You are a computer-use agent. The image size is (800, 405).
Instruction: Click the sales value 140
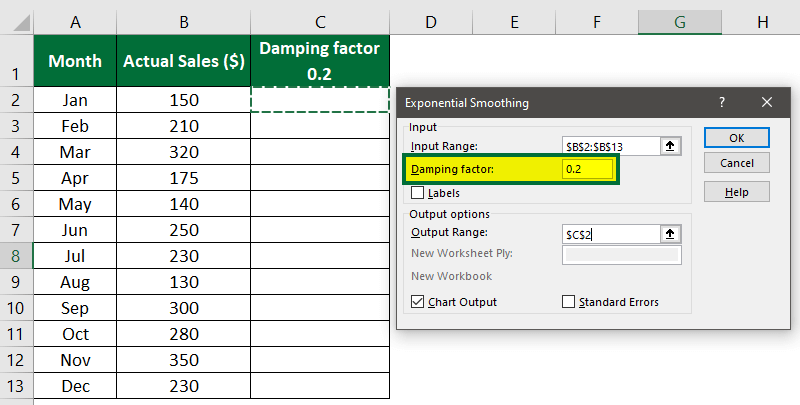pos(184,204)
